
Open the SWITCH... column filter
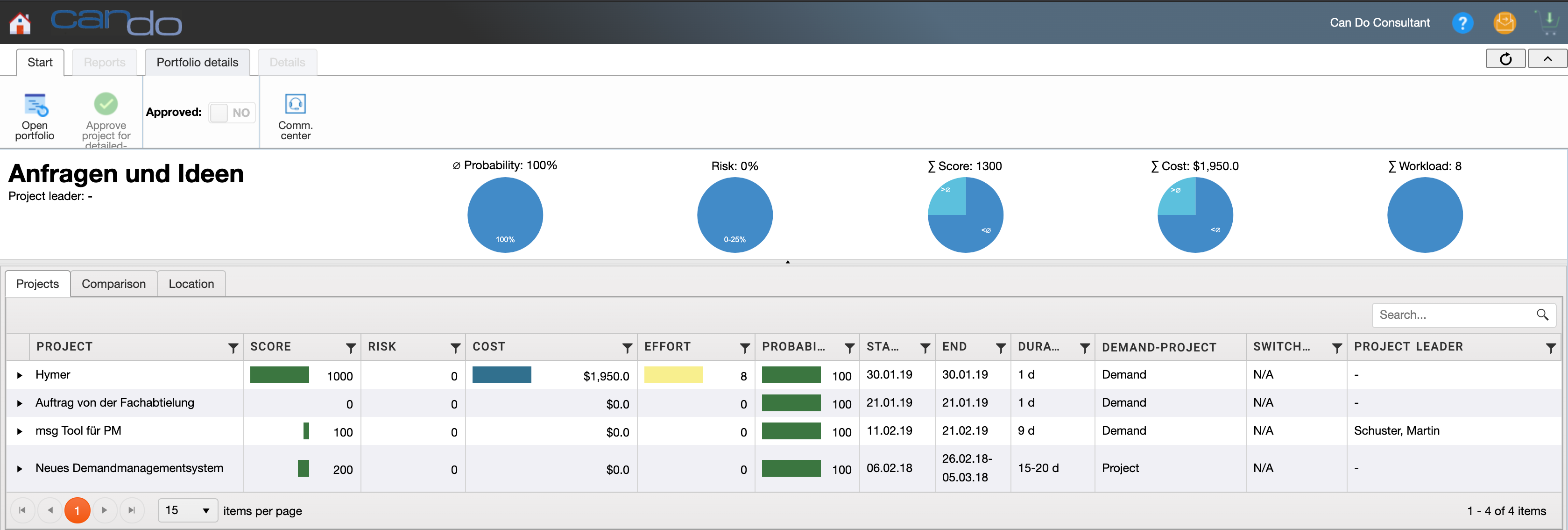(x=1337, y=348)
